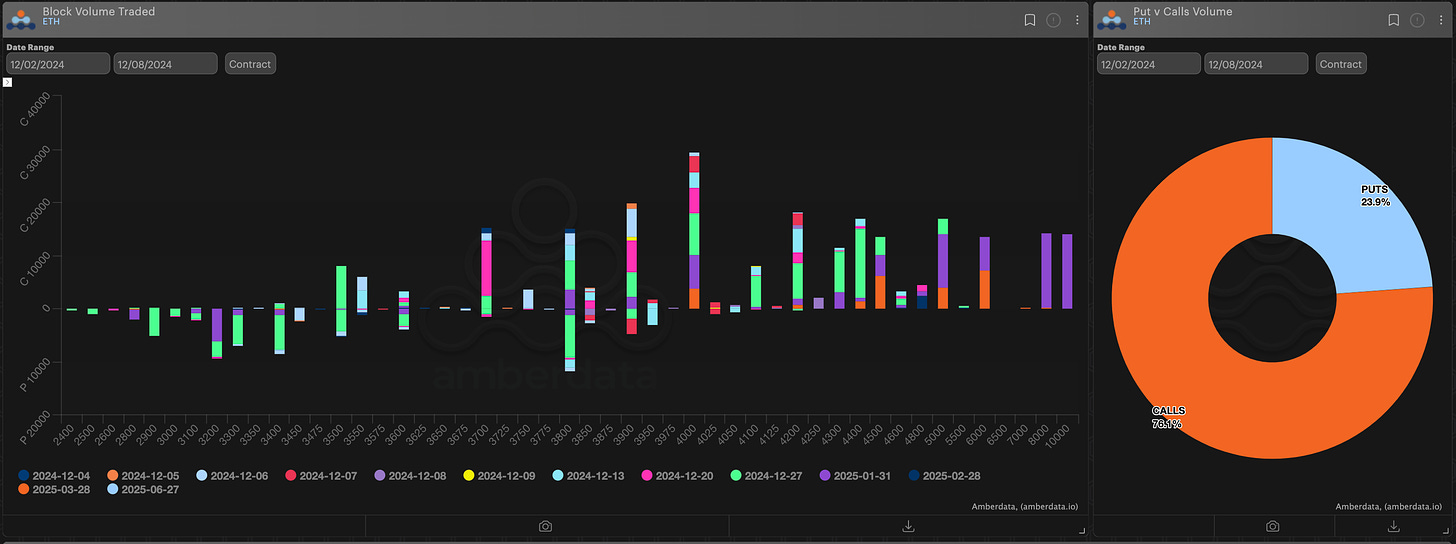Toggle 2025-03-28 series in legend
This screenshot has height=544, width=1456.
pos(54,490)
